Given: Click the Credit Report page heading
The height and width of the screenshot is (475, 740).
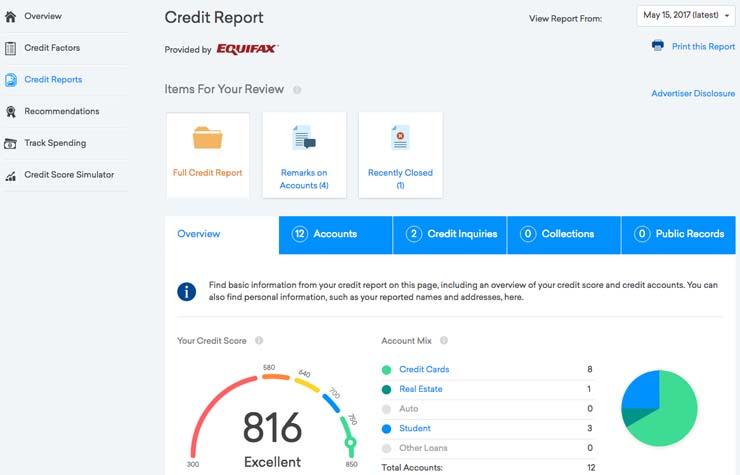Looking at the screenshot, I should 214,17.
